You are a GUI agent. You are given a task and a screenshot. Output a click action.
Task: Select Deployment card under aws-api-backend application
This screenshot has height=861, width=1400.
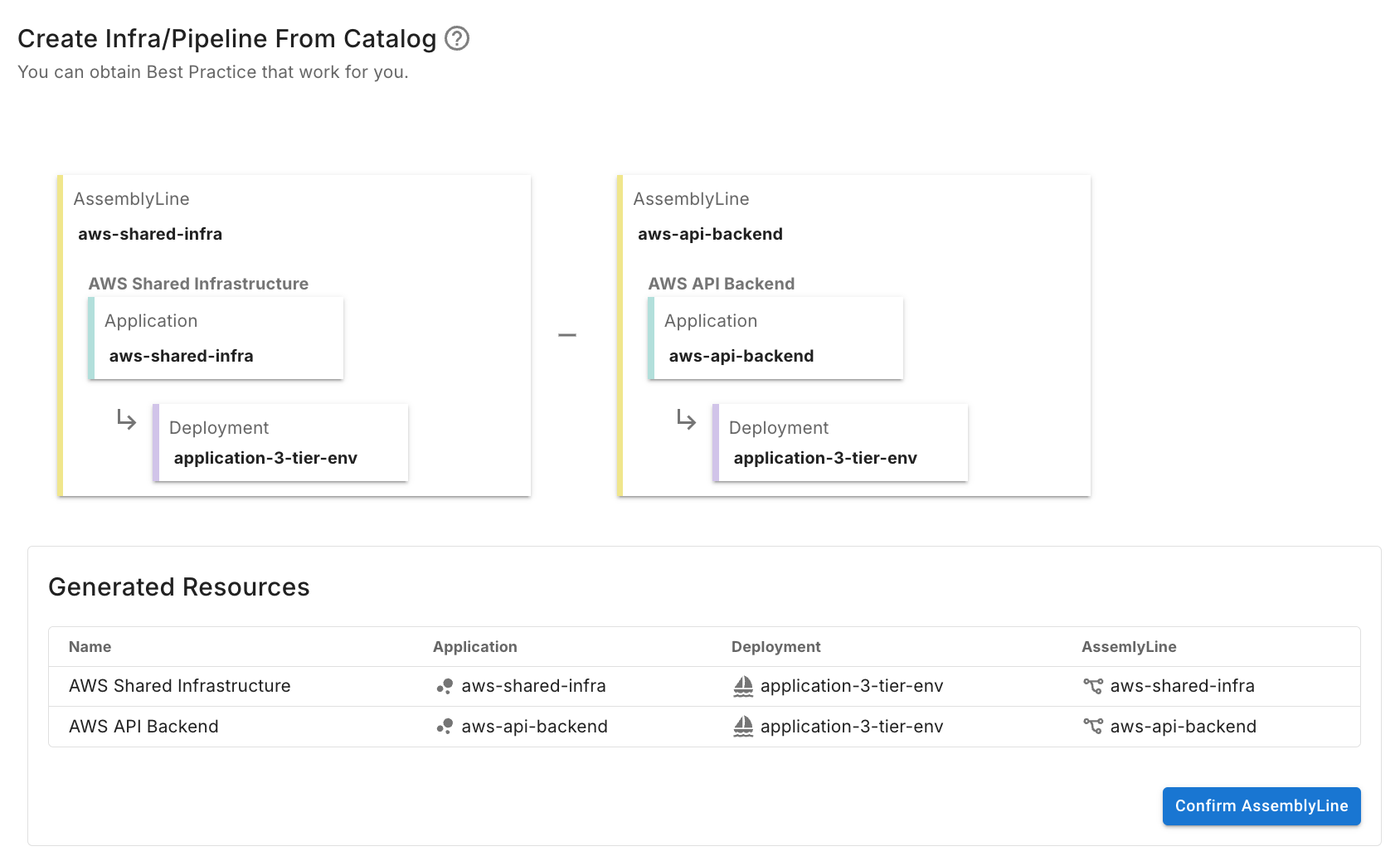pos(840,443)
